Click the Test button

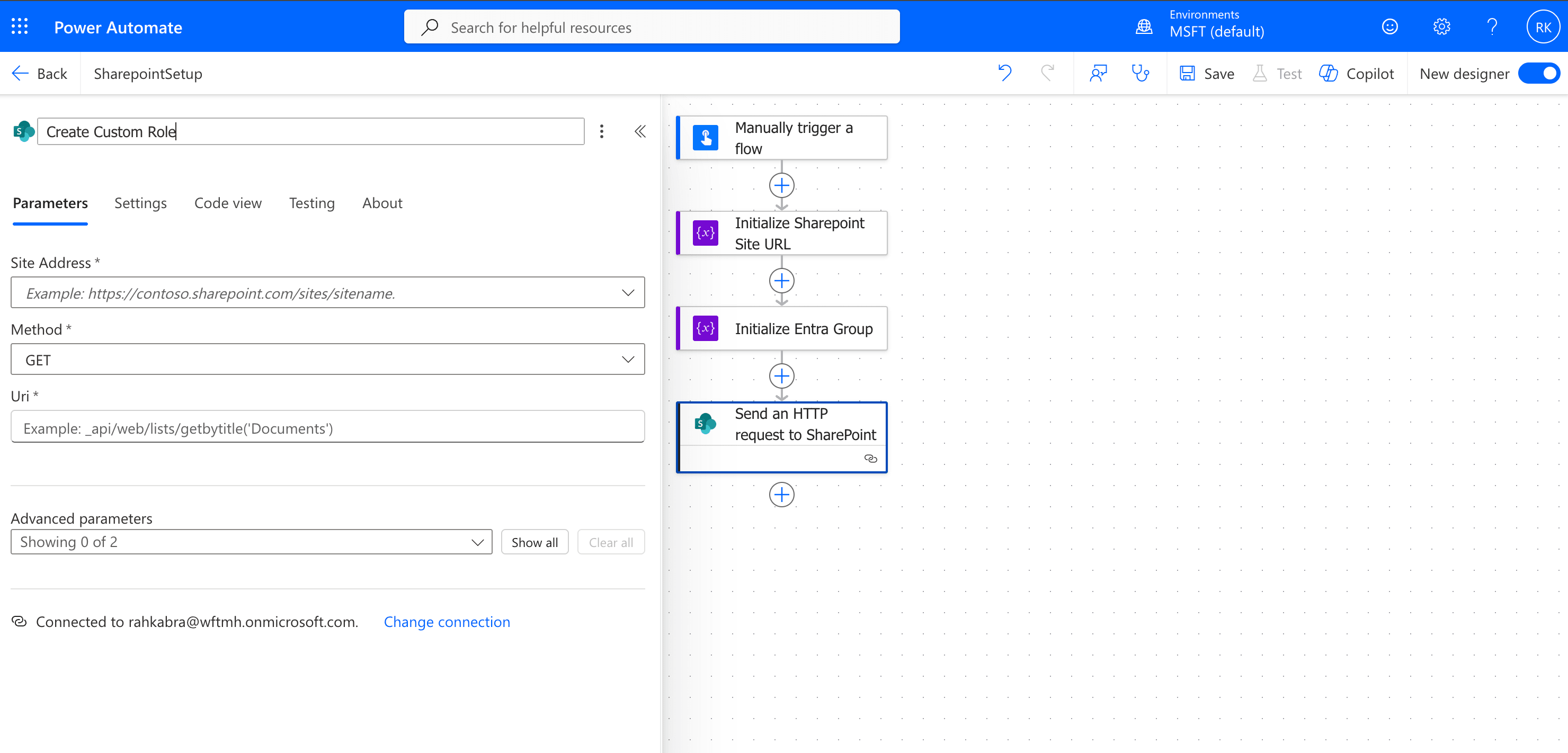coord(1277,74)
